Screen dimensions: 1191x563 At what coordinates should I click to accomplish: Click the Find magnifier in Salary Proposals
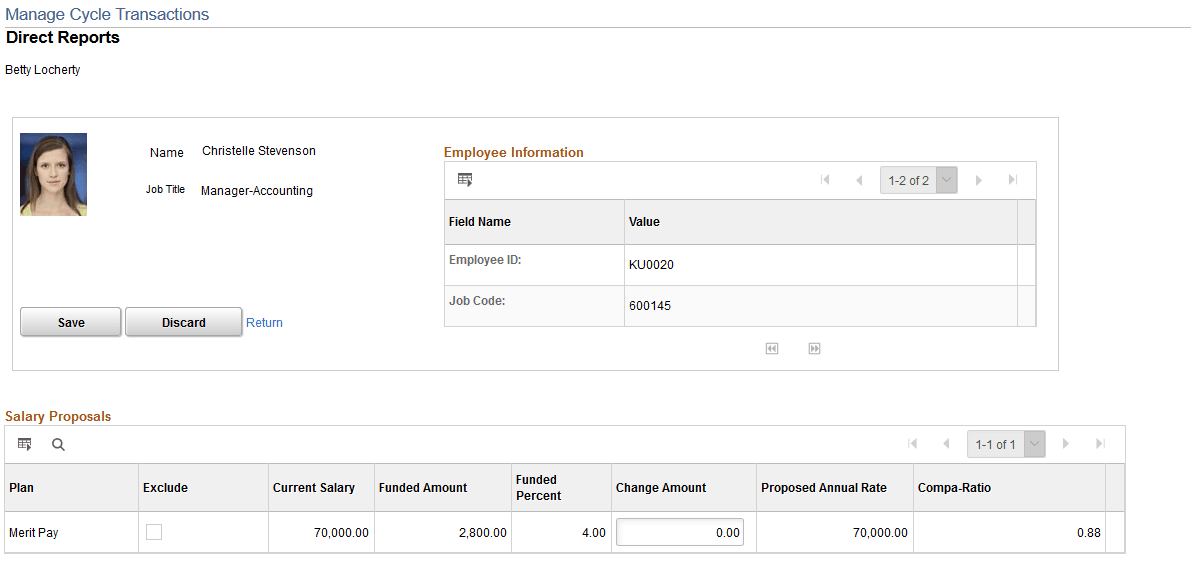(x=58, y=444)
